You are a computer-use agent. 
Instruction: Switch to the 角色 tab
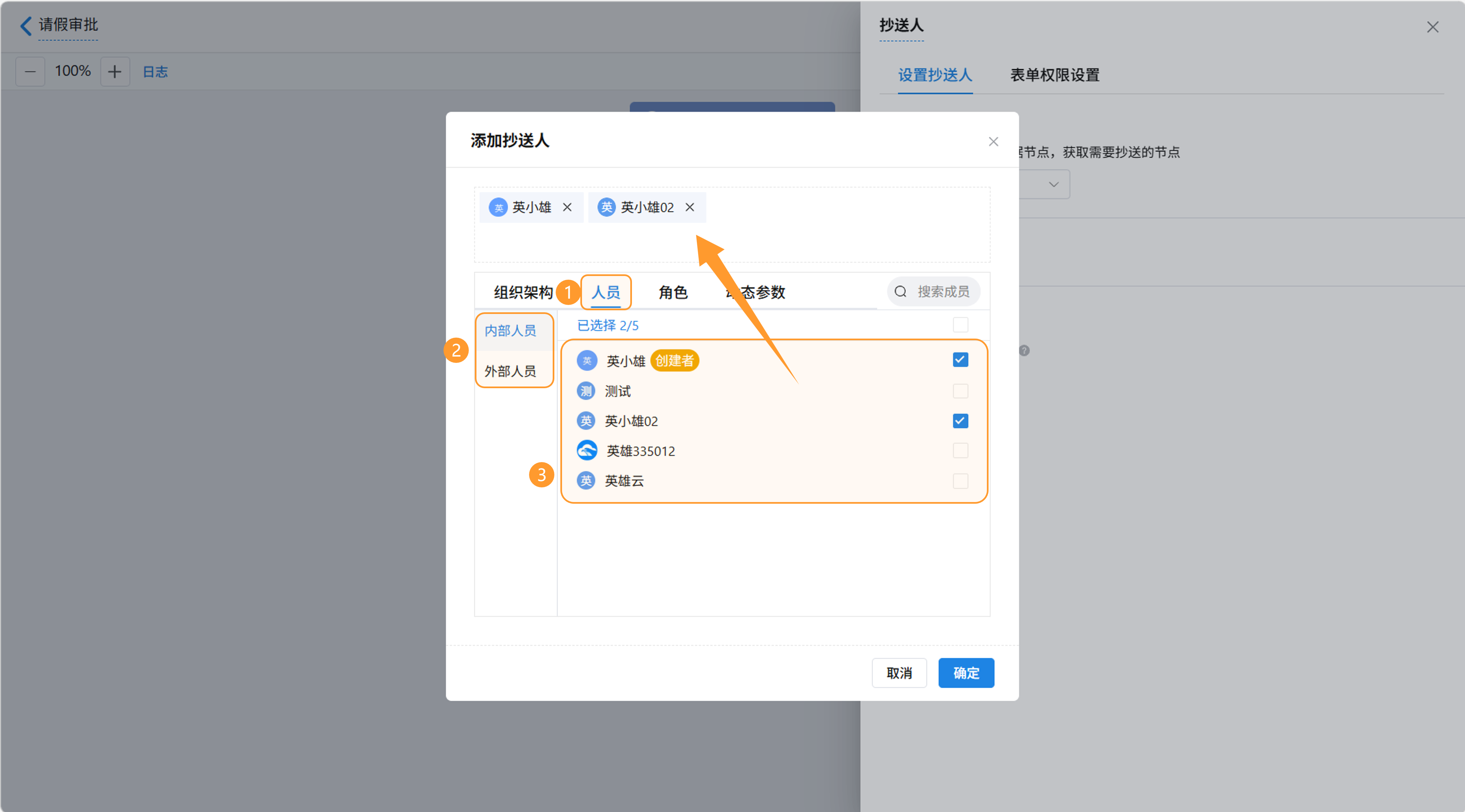(x=673, y=292)
